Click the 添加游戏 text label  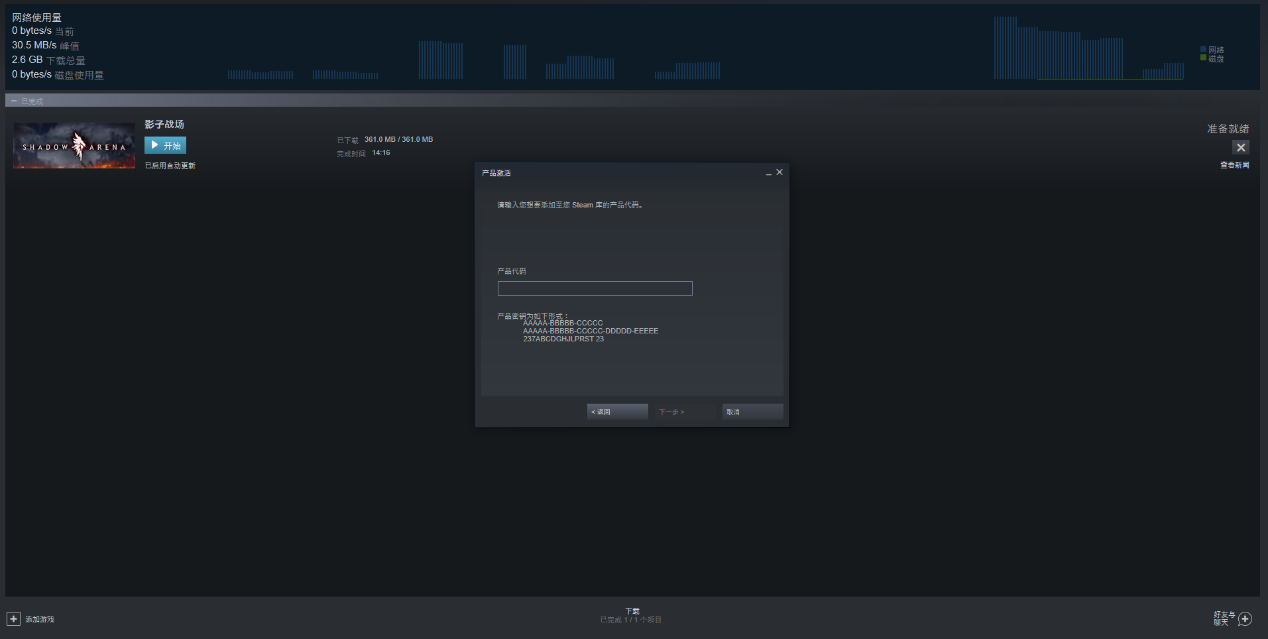[x=40, y=620]
